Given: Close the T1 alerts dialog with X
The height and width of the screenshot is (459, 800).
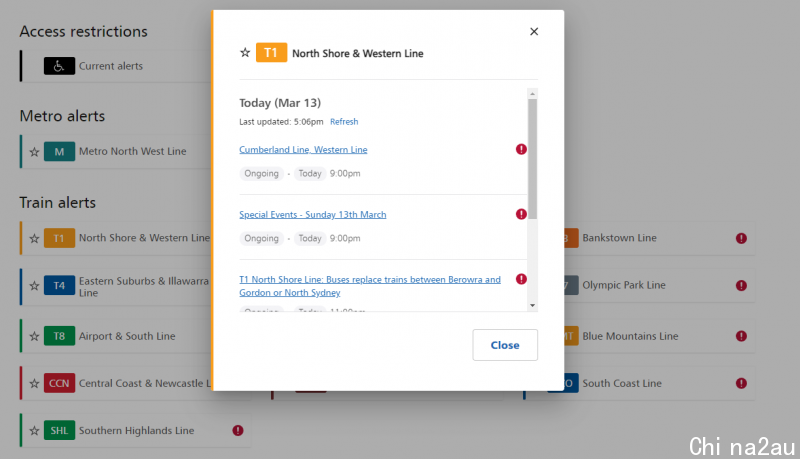Looking at the screenshot, I should 534,32.
